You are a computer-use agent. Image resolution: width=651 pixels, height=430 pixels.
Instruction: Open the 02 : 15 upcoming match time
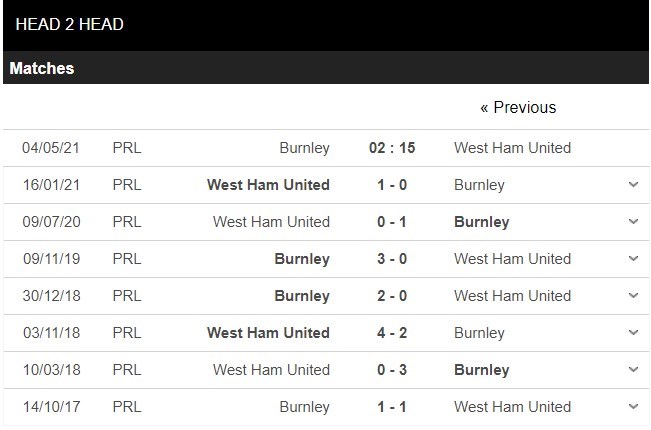coord(392,148)
